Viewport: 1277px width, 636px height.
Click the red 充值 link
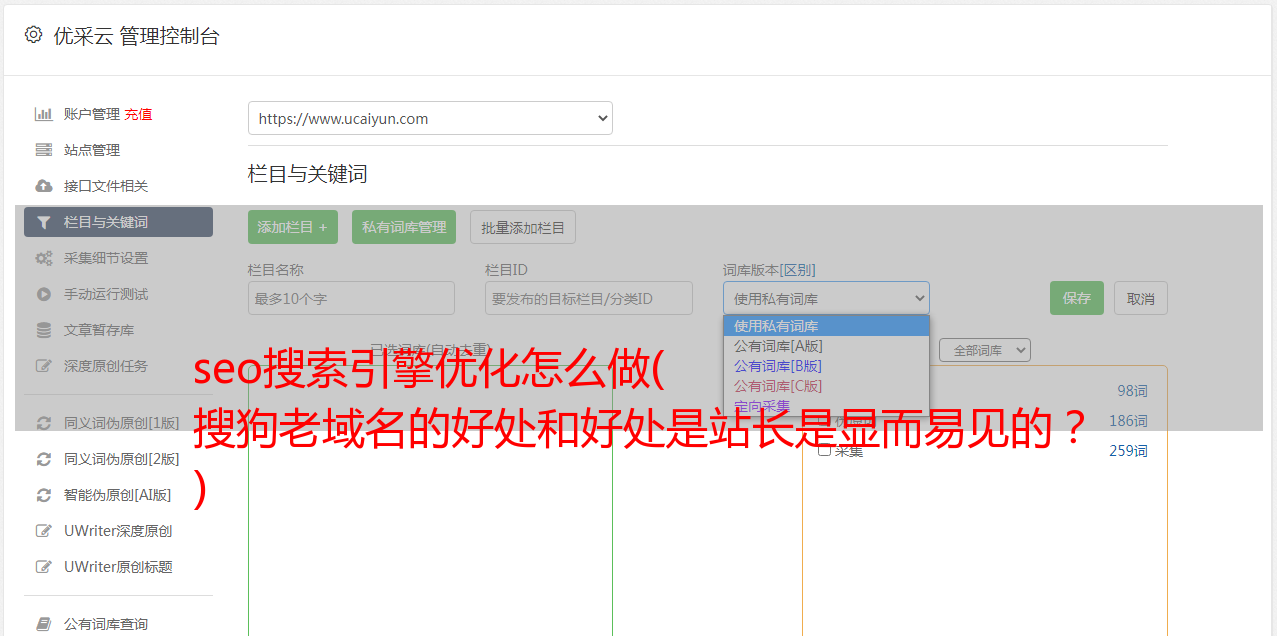(139, 114)
